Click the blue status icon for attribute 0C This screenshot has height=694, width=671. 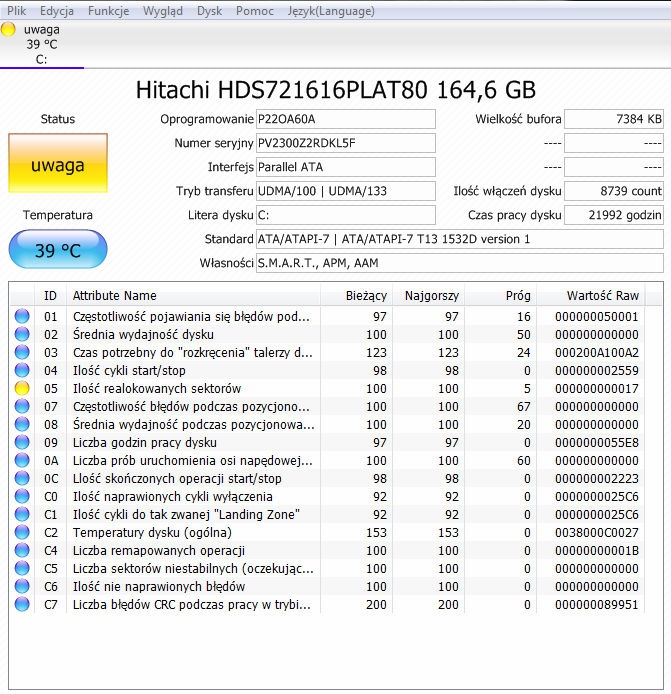pyautogui.click(x=22, y=478)
